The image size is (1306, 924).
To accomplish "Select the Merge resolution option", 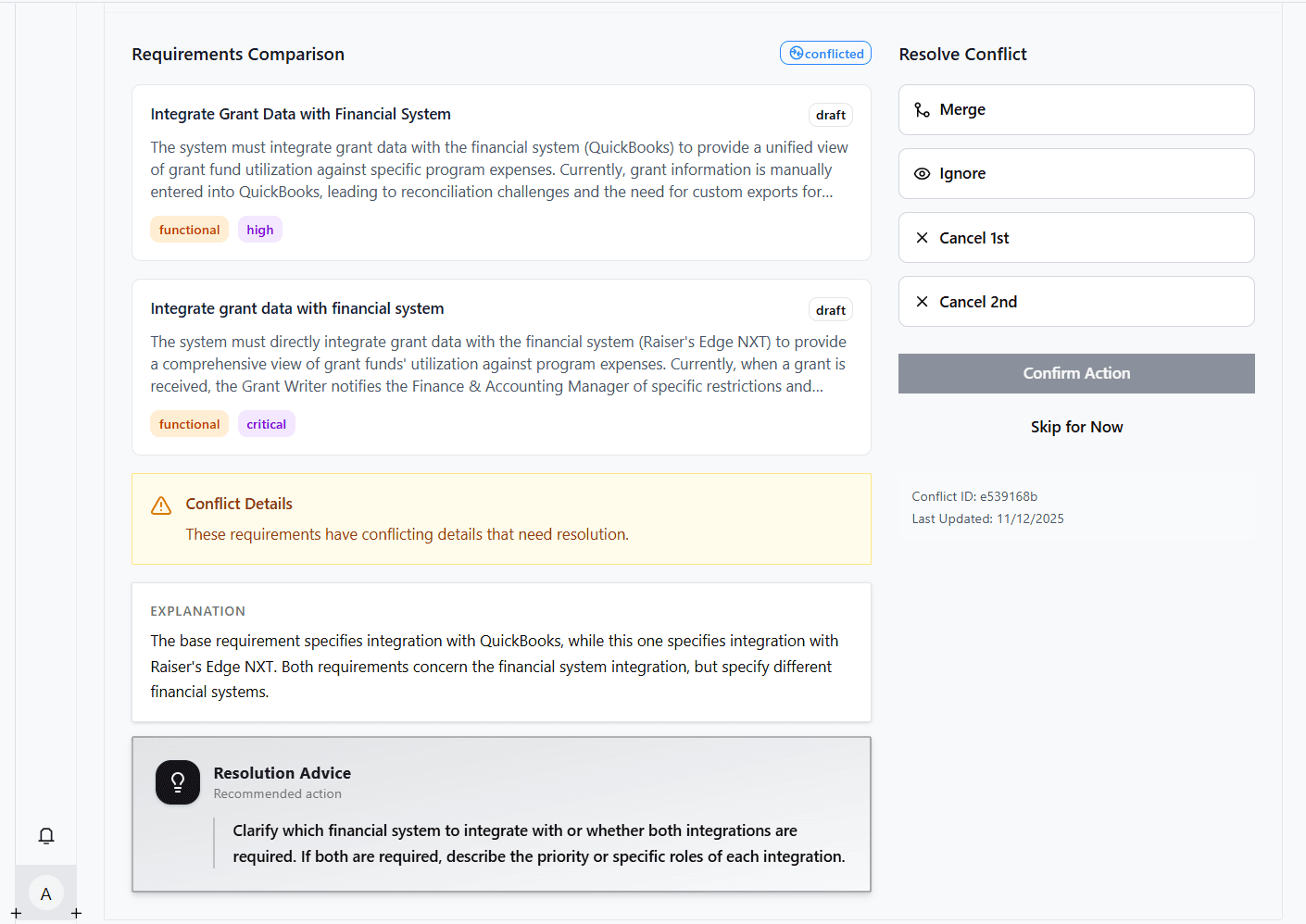I will coord(1076,109).
